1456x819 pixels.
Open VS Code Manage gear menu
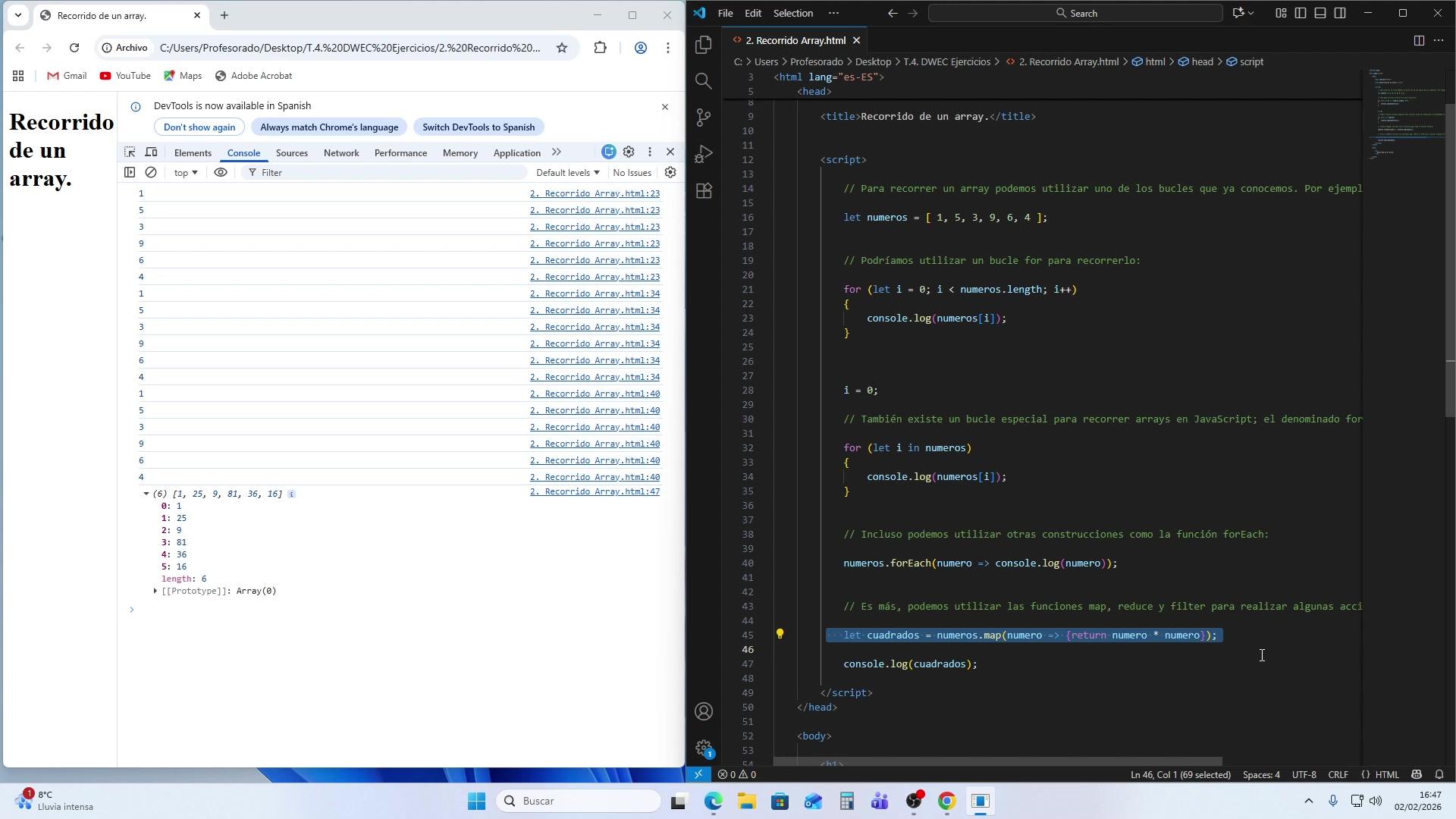[704, 748]
